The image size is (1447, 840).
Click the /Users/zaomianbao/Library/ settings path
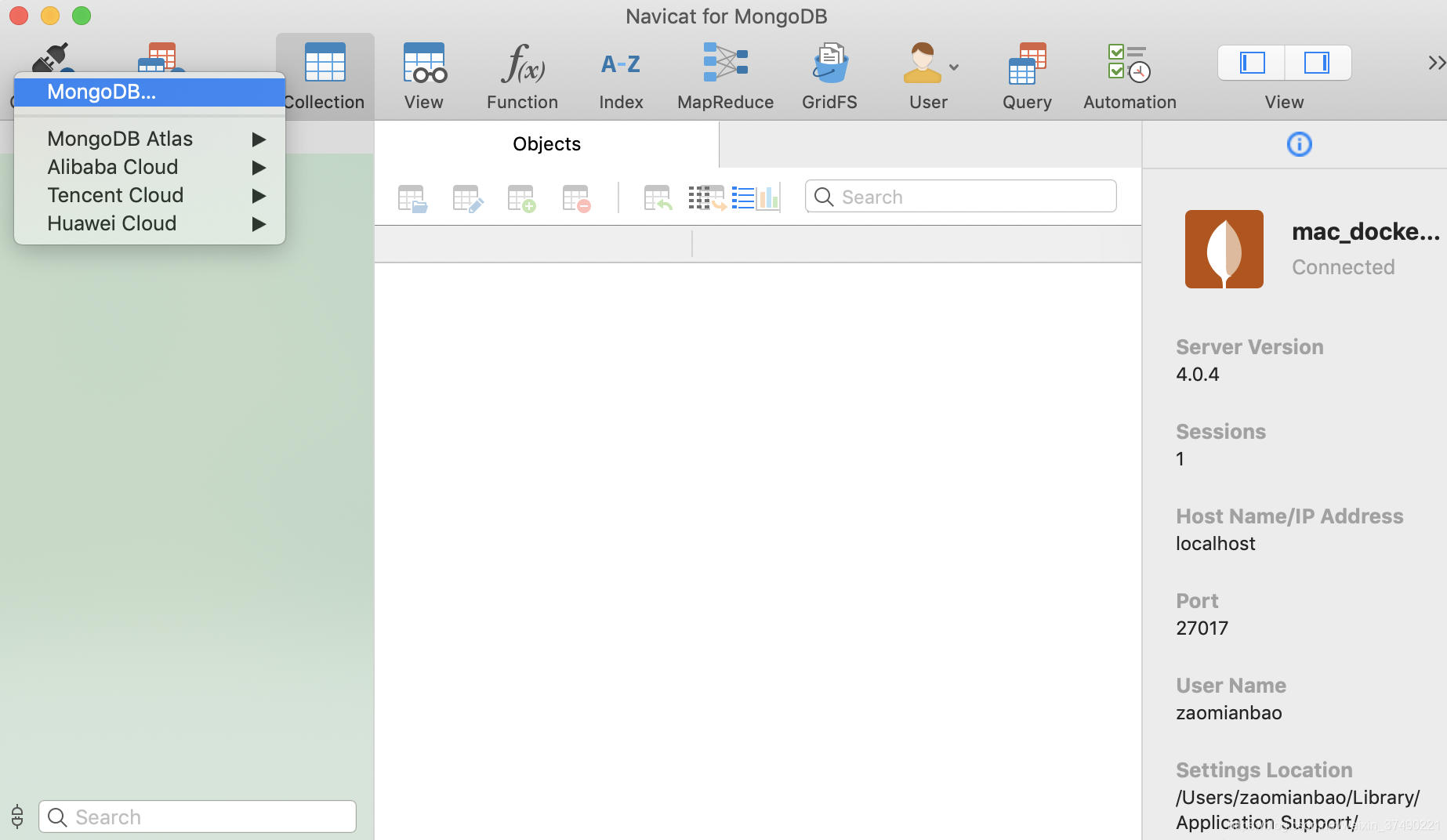click(1298, 798)
